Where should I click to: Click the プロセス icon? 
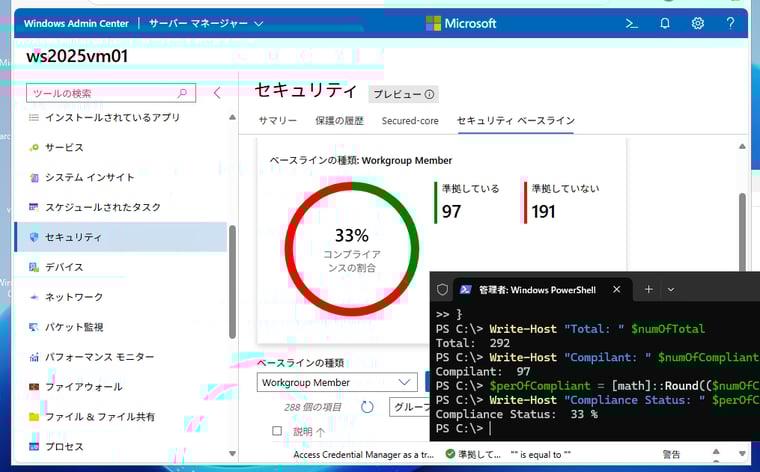33,447
